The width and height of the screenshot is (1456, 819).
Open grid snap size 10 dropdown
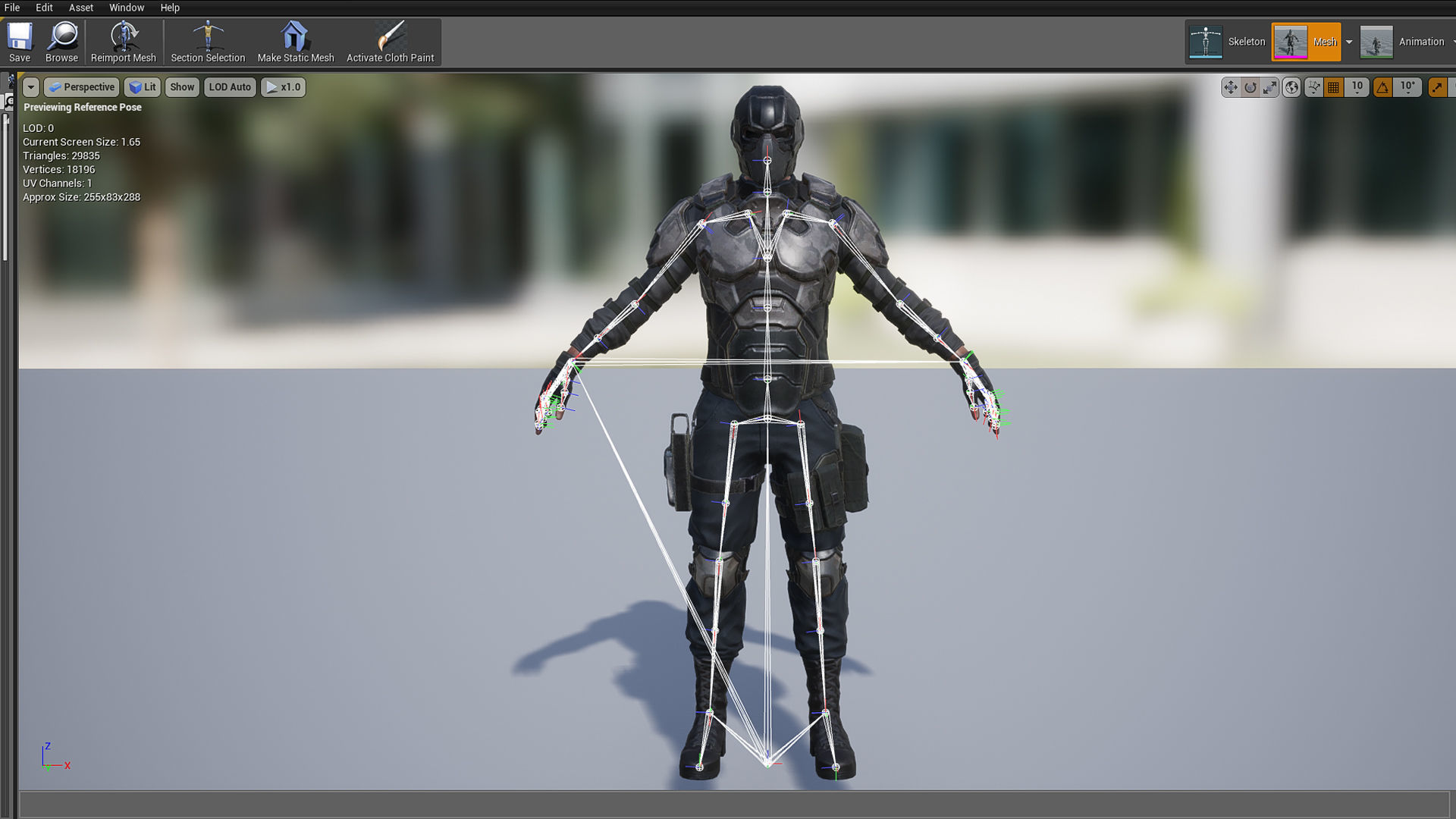pyautogui.click(x=1357, y=87)
